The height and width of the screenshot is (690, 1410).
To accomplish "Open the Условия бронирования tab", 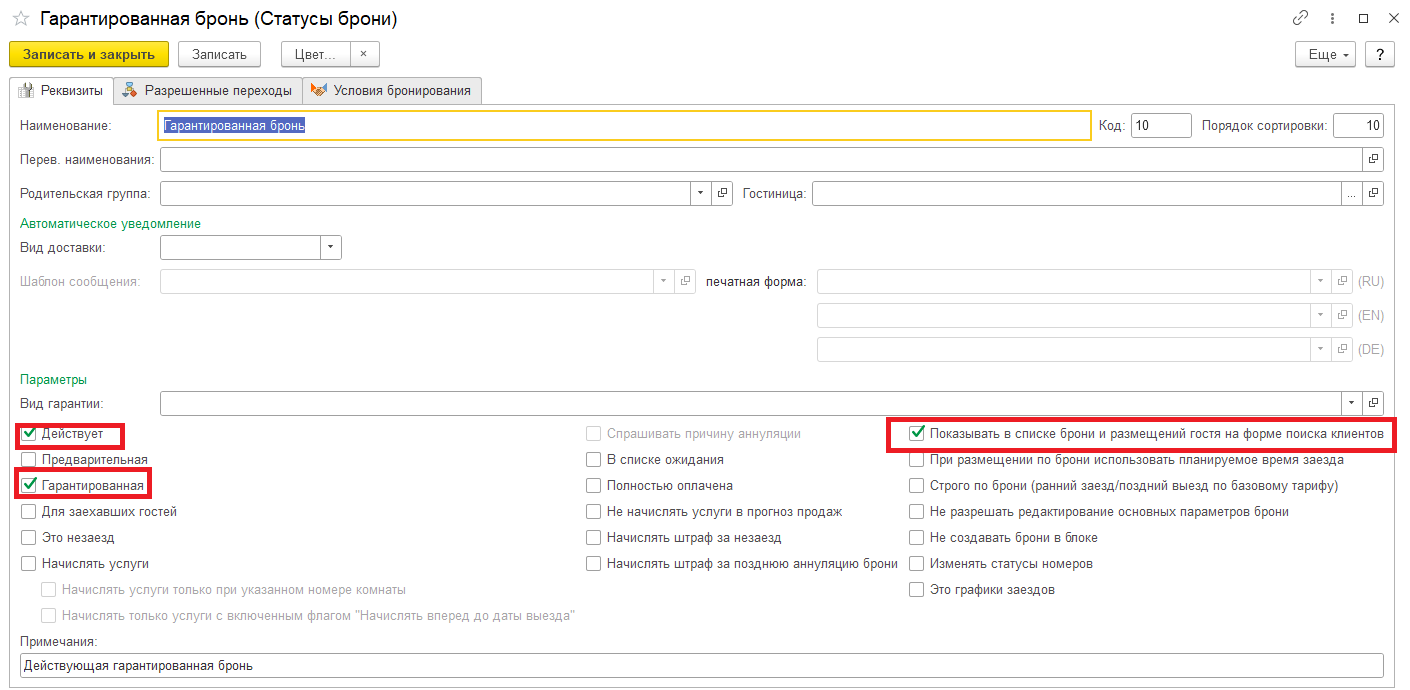I will tap(392, 90).
